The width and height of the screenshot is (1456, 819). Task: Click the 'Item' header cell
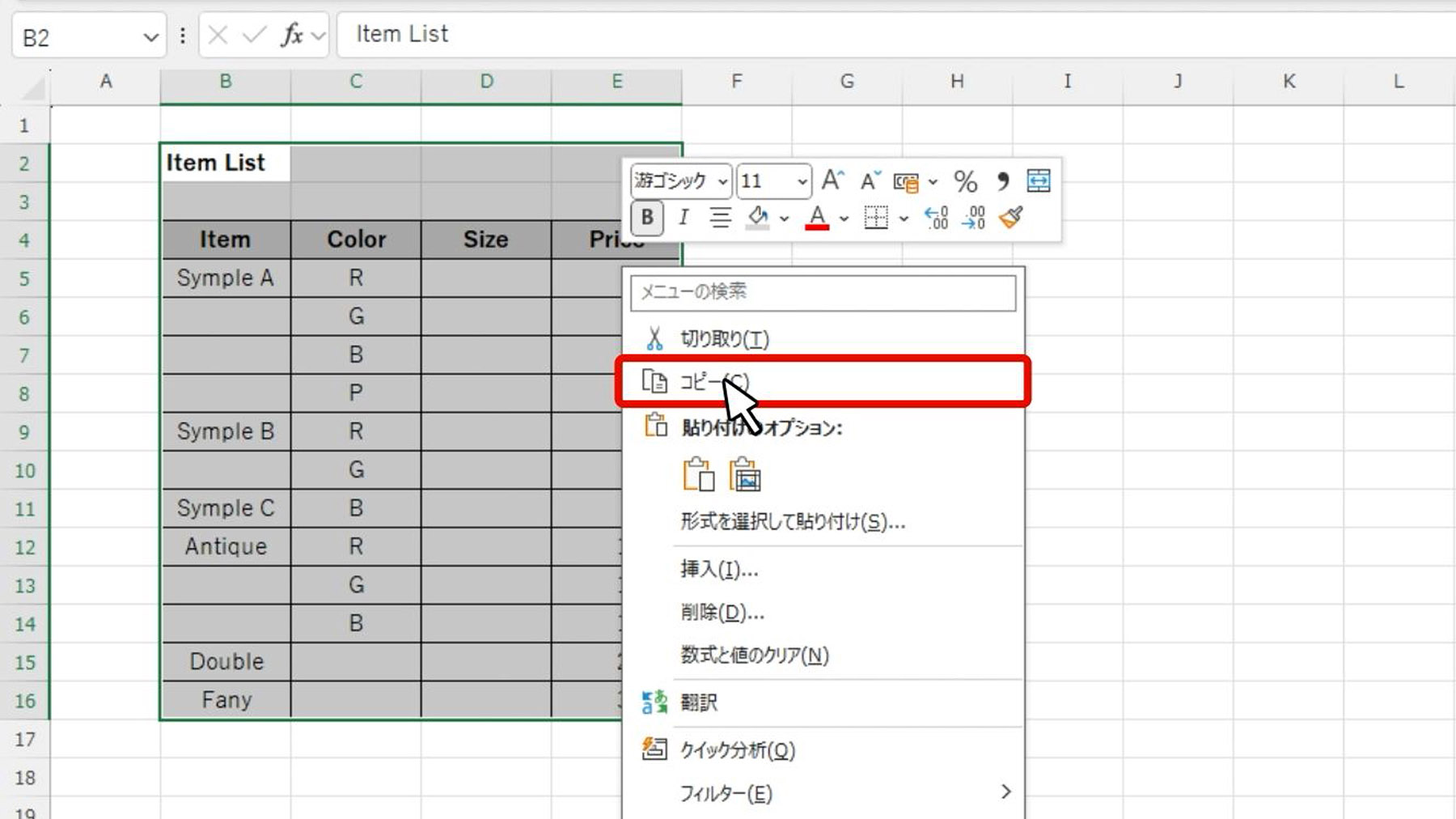[226, 240]
